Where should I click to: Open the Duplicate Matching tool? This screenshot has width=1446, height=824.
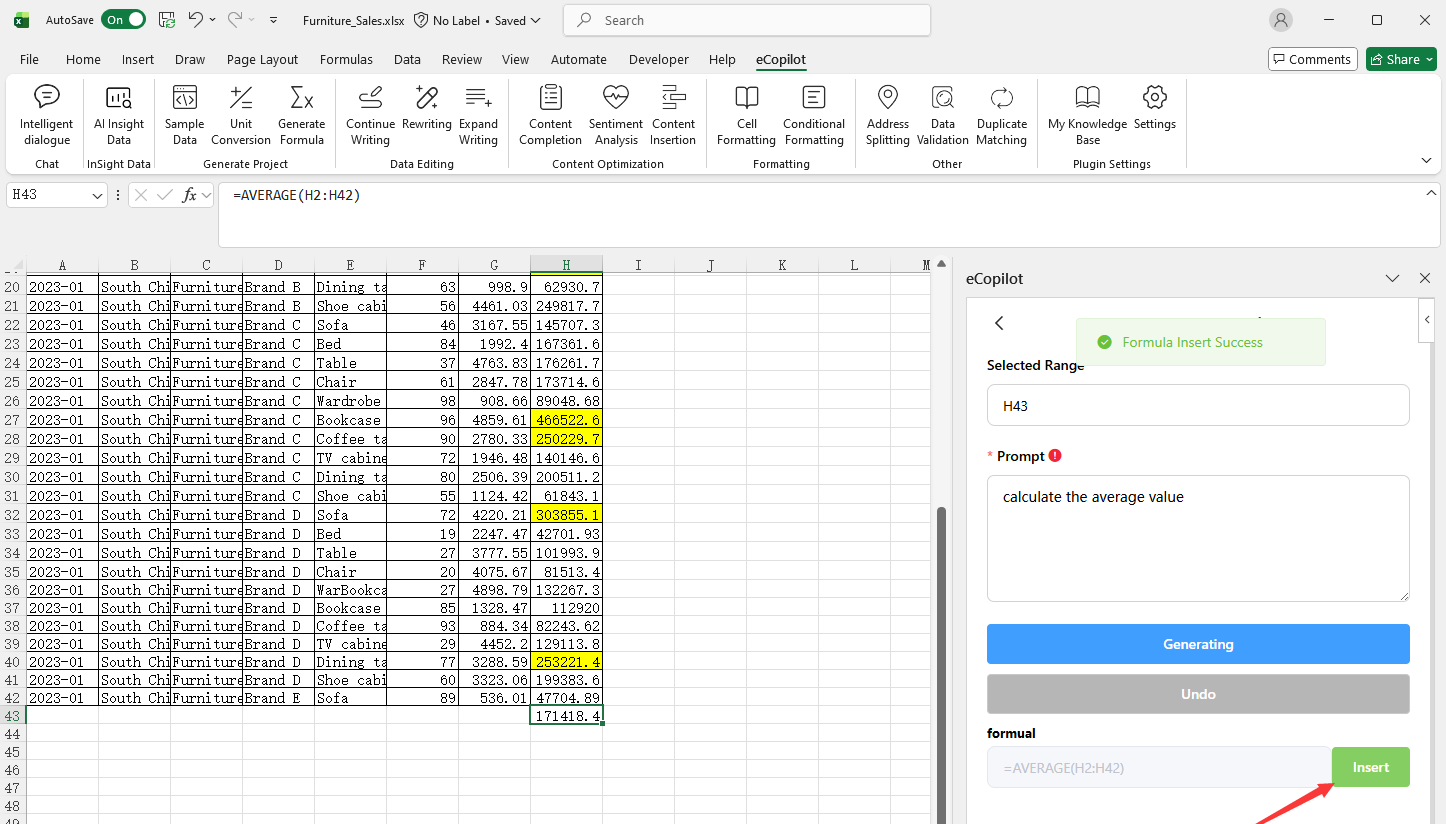pyautogui.click(x=1001, y=113)
